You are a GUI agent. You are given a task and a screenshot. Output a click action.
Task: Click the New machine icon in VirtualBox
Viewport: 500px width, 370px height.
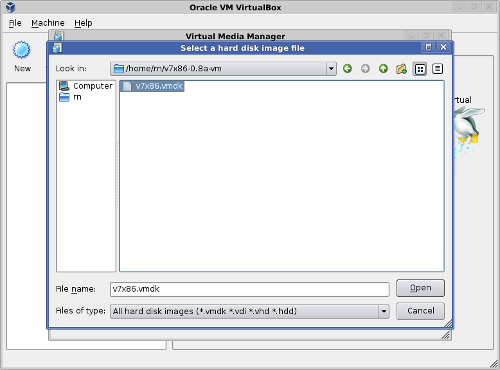point(22,50)
